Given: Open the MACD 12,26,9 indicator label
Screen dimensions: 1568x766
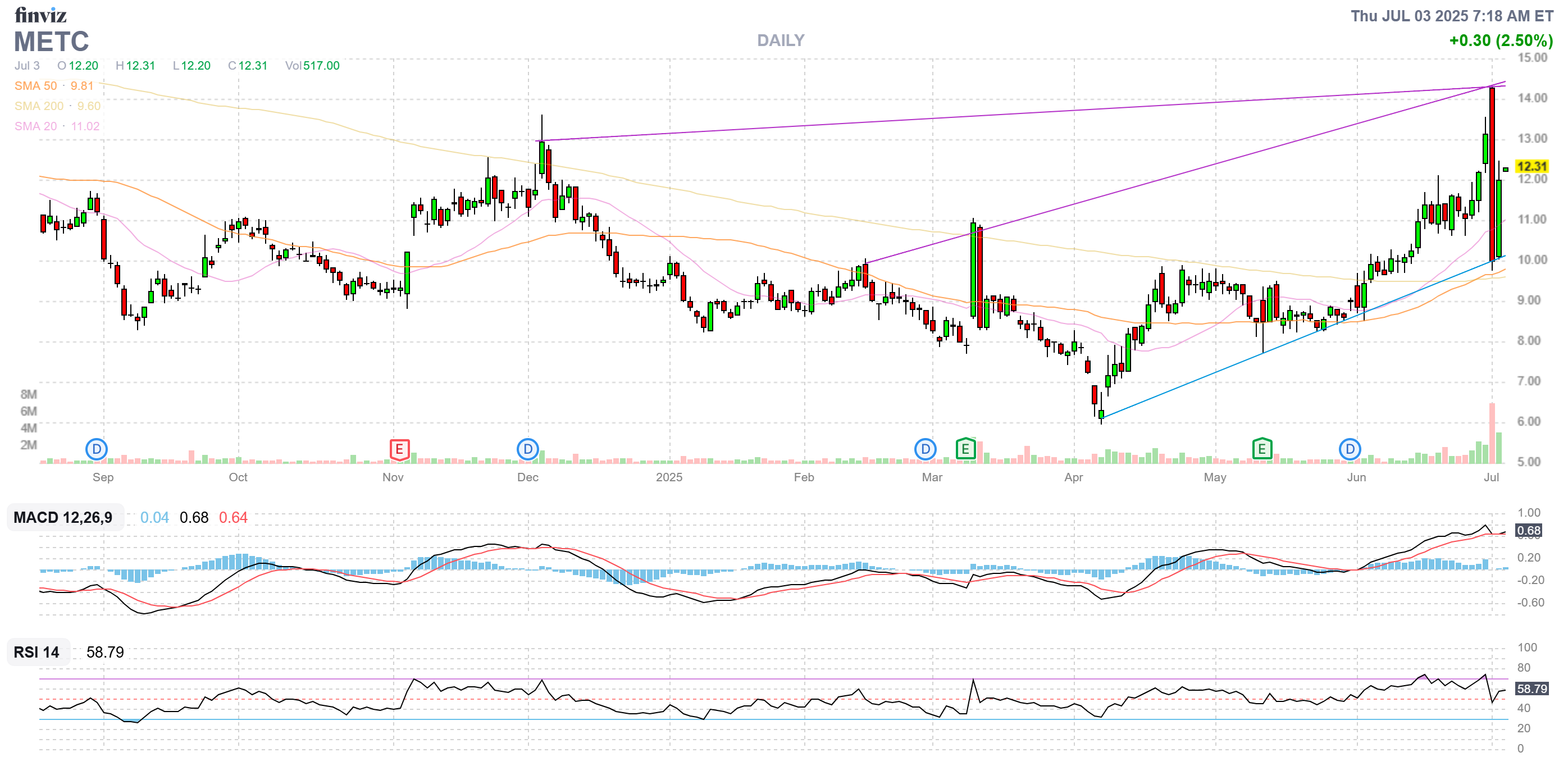Looking at the screenshot, I should (x=63, y=518).
